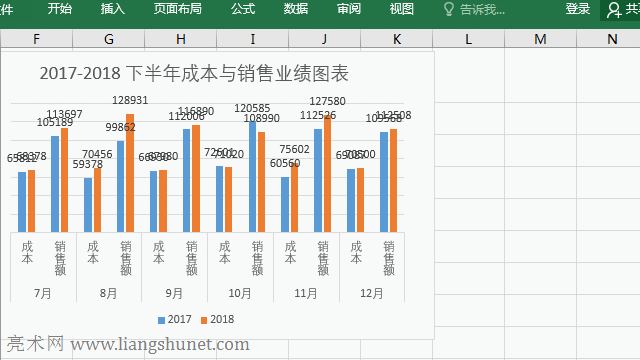640x360 pixels.
Task: Select column L header
Action: coord(469,39)
